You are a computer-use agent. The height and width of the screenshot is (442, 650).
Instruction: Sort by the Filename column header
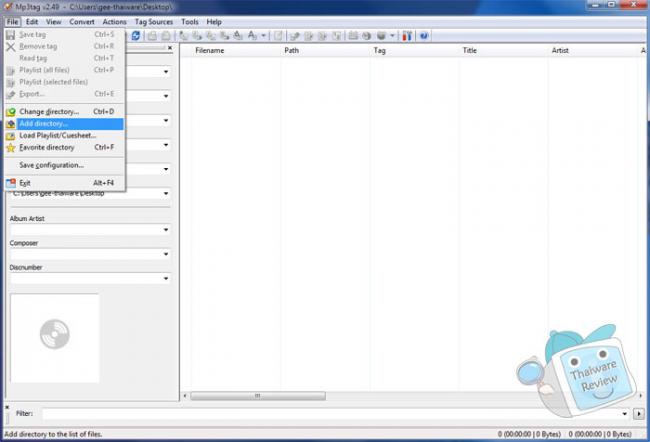235,51
